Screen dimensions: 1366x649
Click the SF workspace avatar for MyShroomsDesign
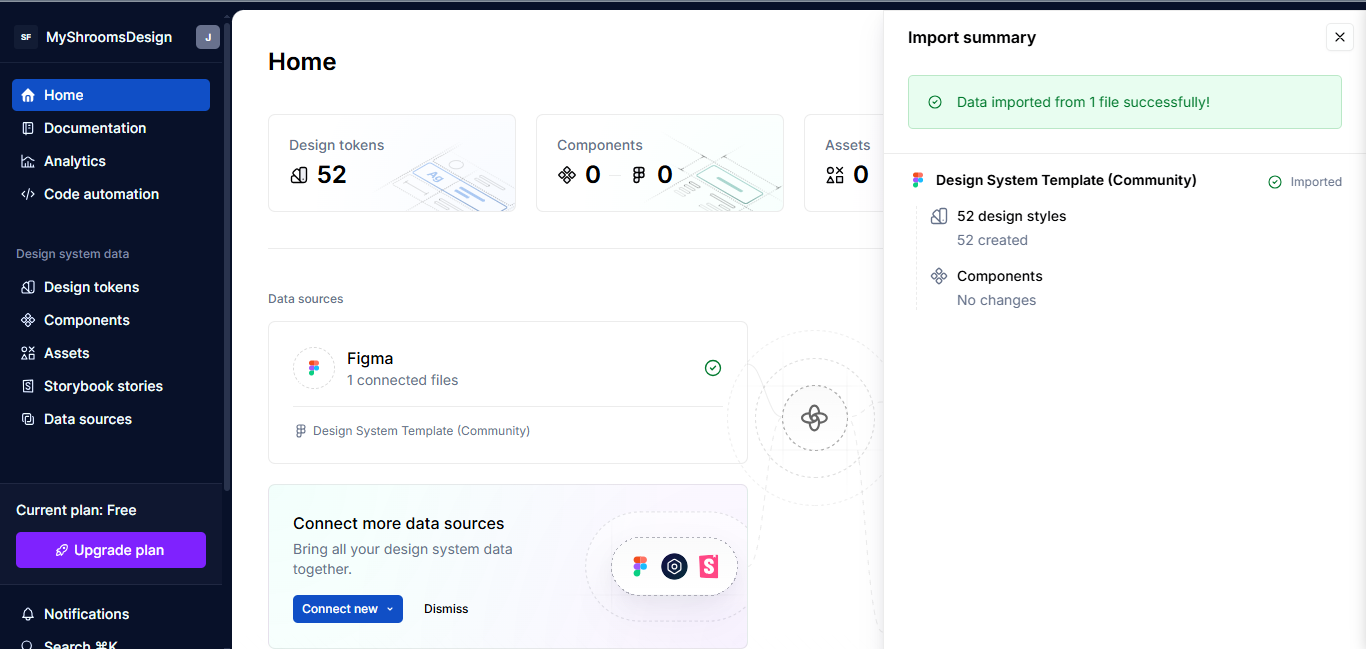click(x=26, y=37)
